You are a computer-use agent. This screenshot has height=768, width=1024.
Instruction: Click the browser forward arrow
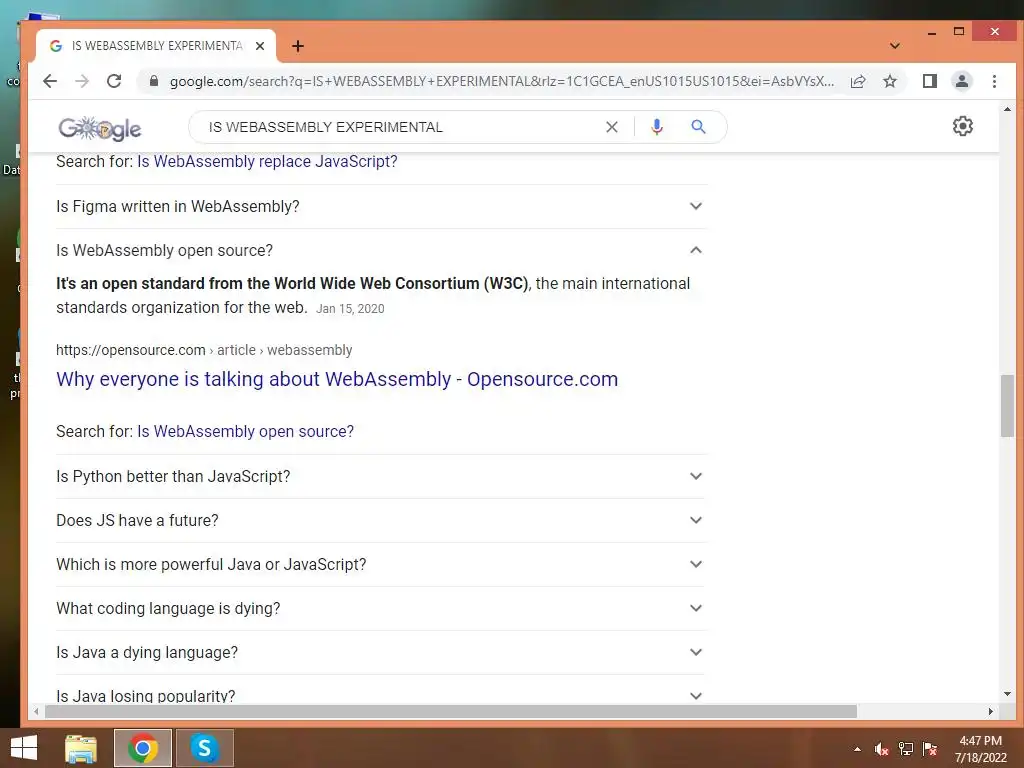(x=82, y=81)
